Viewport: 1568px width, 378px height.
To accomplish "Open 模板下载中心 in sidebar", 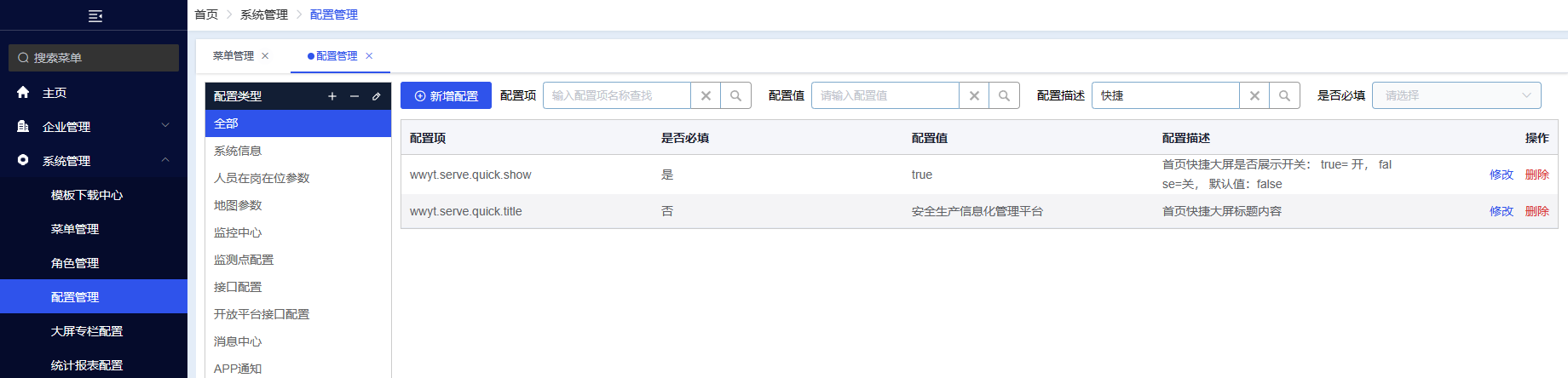I will pos(94,195).
